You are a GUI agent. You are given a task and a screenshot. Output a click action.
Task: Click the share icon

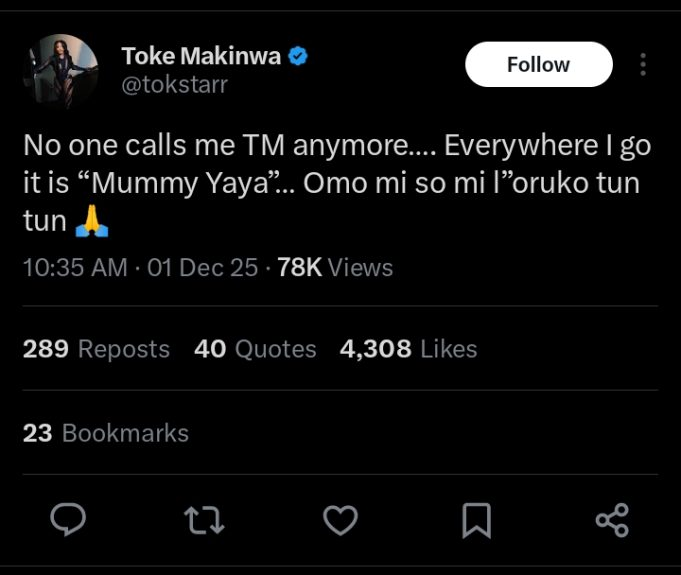[x=611, y=519]
